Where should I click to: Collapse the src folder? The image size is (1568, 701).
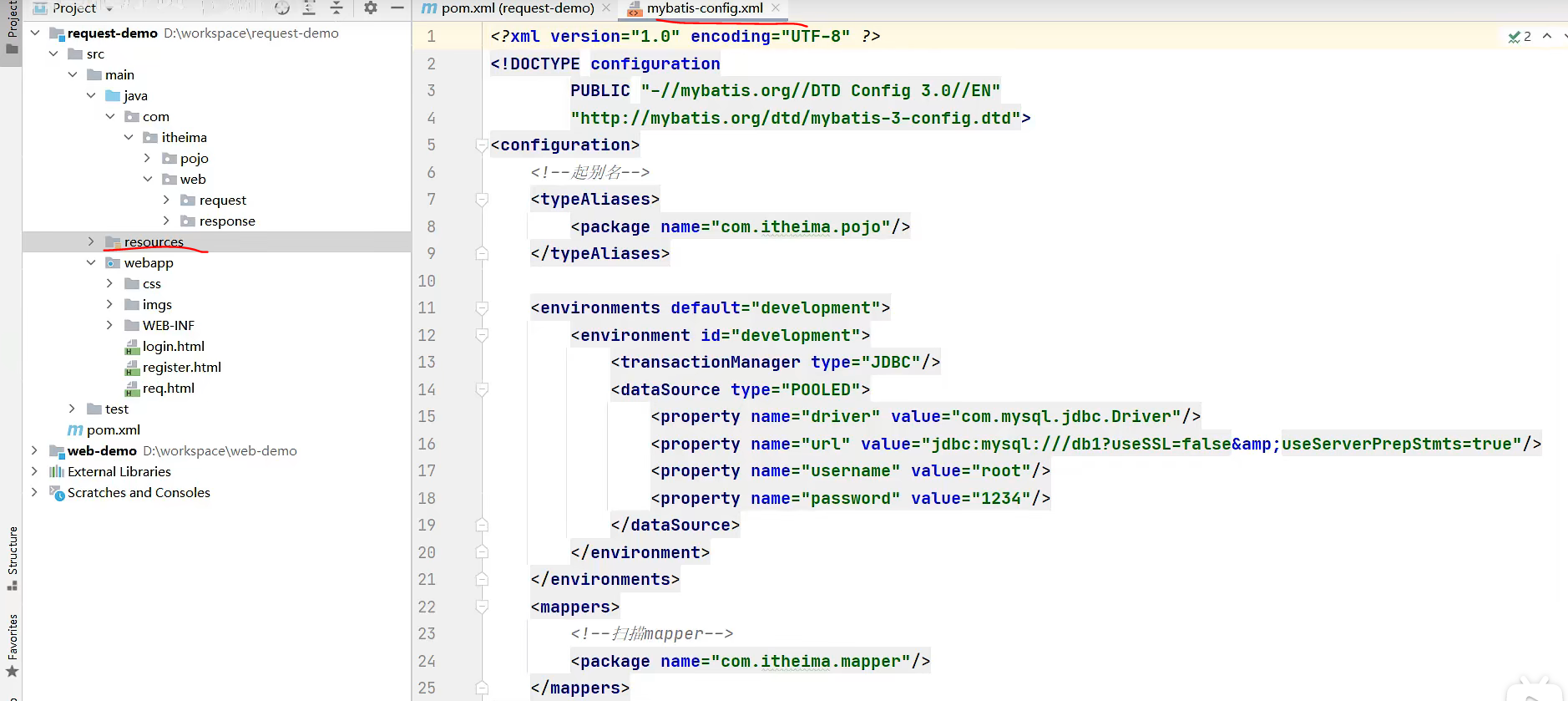53,53
